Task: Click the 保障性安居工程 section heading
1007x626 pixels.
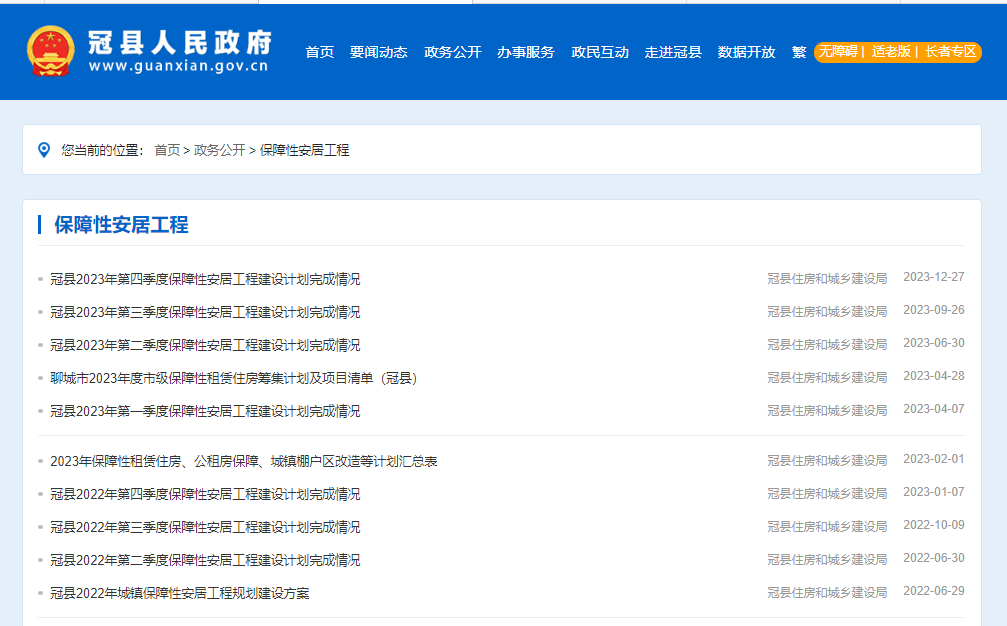Action: click(121, 225)
